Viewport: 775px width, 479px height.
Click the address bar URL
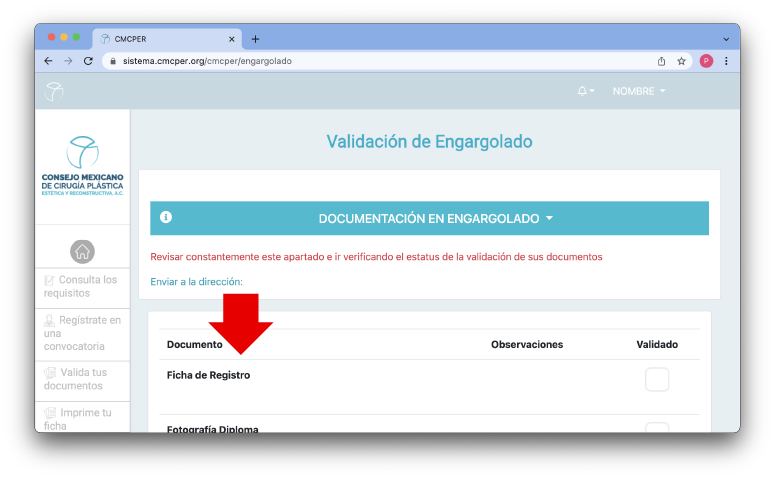207,61
